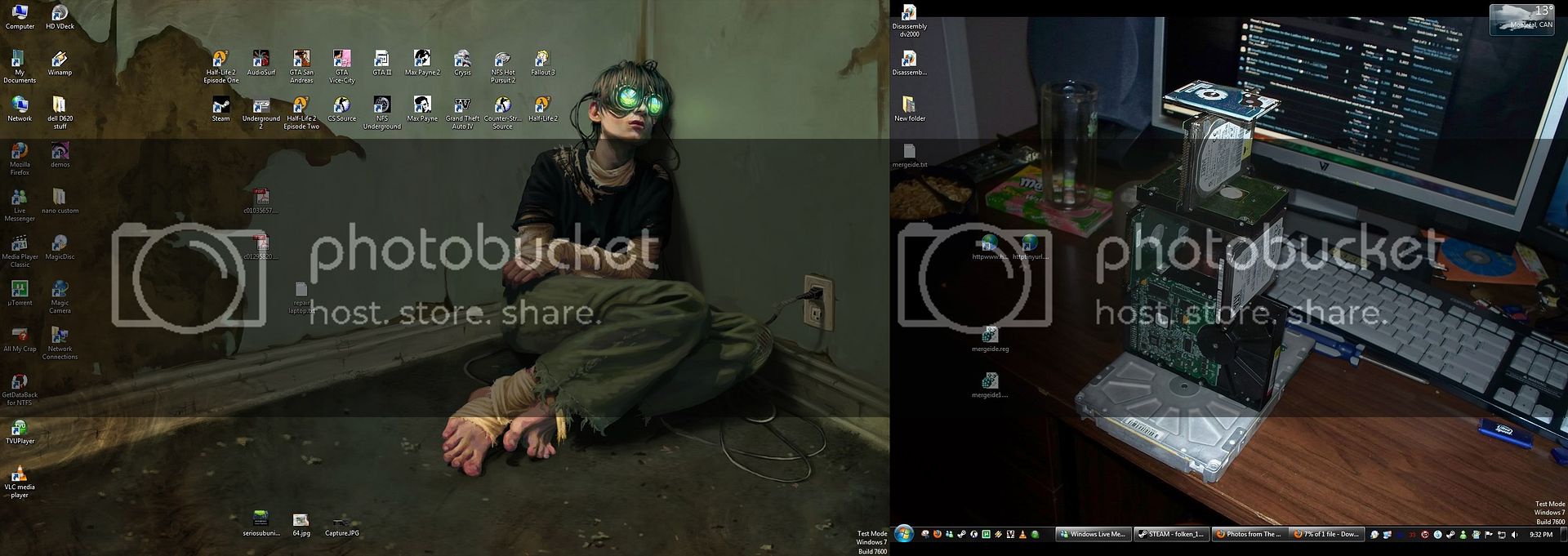Click the VLC cone in quick launch
The height and width of the screenshot is (556, 1568).
pyautogui.click(x=1022, y=534)
